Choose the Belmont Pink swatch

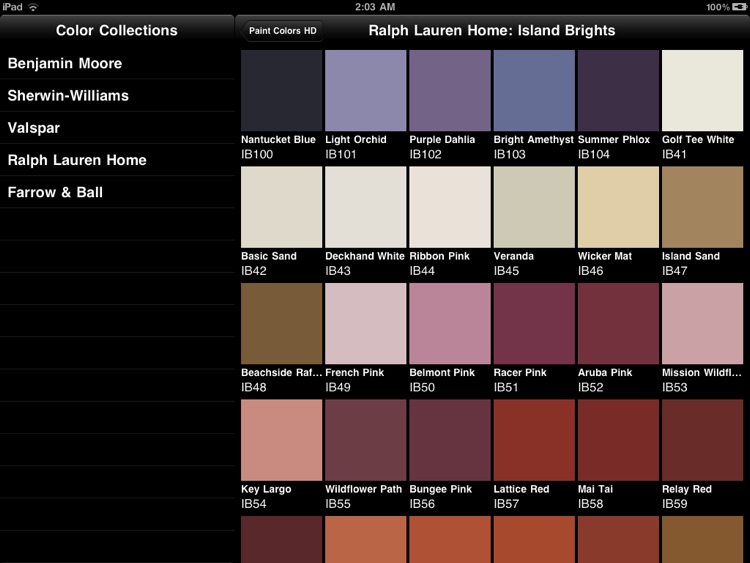450,323
